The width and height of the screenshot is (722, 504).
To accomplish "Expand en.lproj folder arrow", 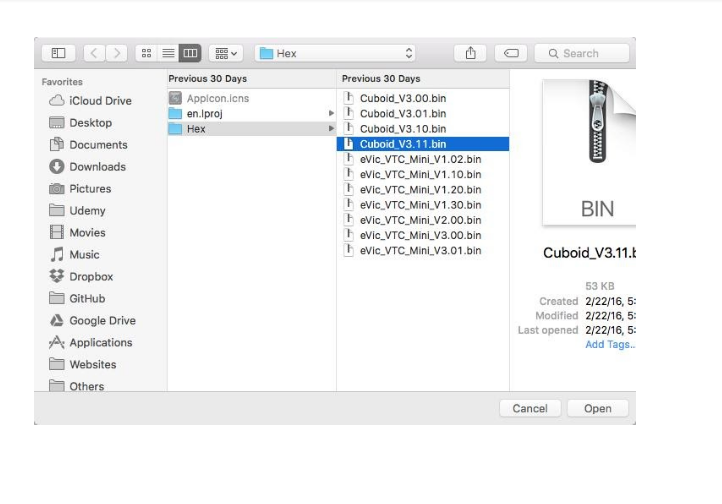I will (x=331, y=113).
